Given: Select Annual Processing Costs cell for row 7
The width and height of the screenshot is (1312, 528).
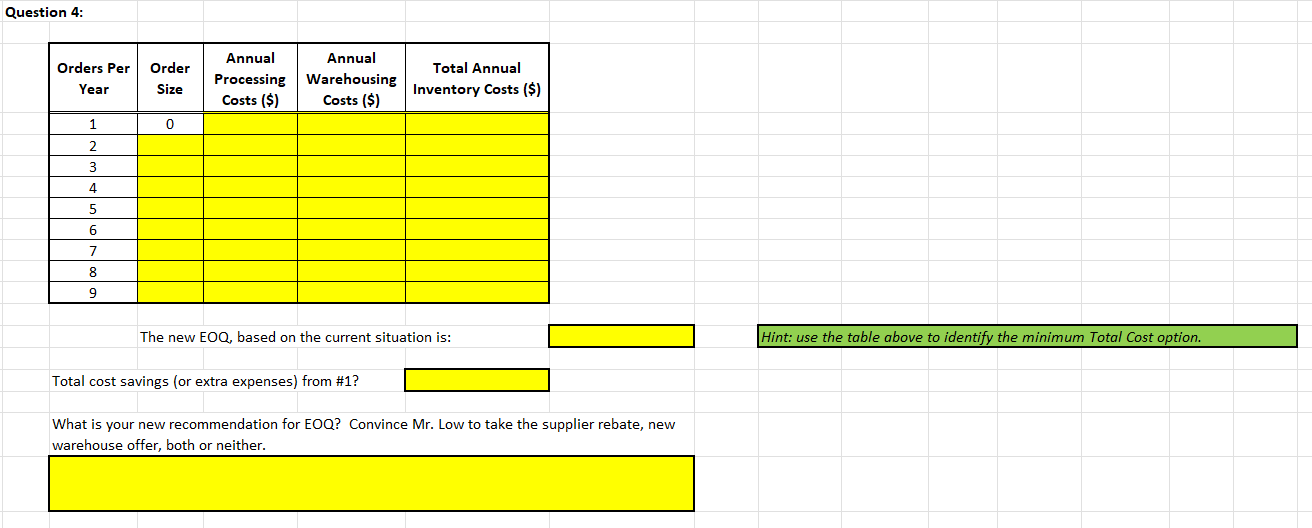Looking at the screenshot, I should point(250,250).
